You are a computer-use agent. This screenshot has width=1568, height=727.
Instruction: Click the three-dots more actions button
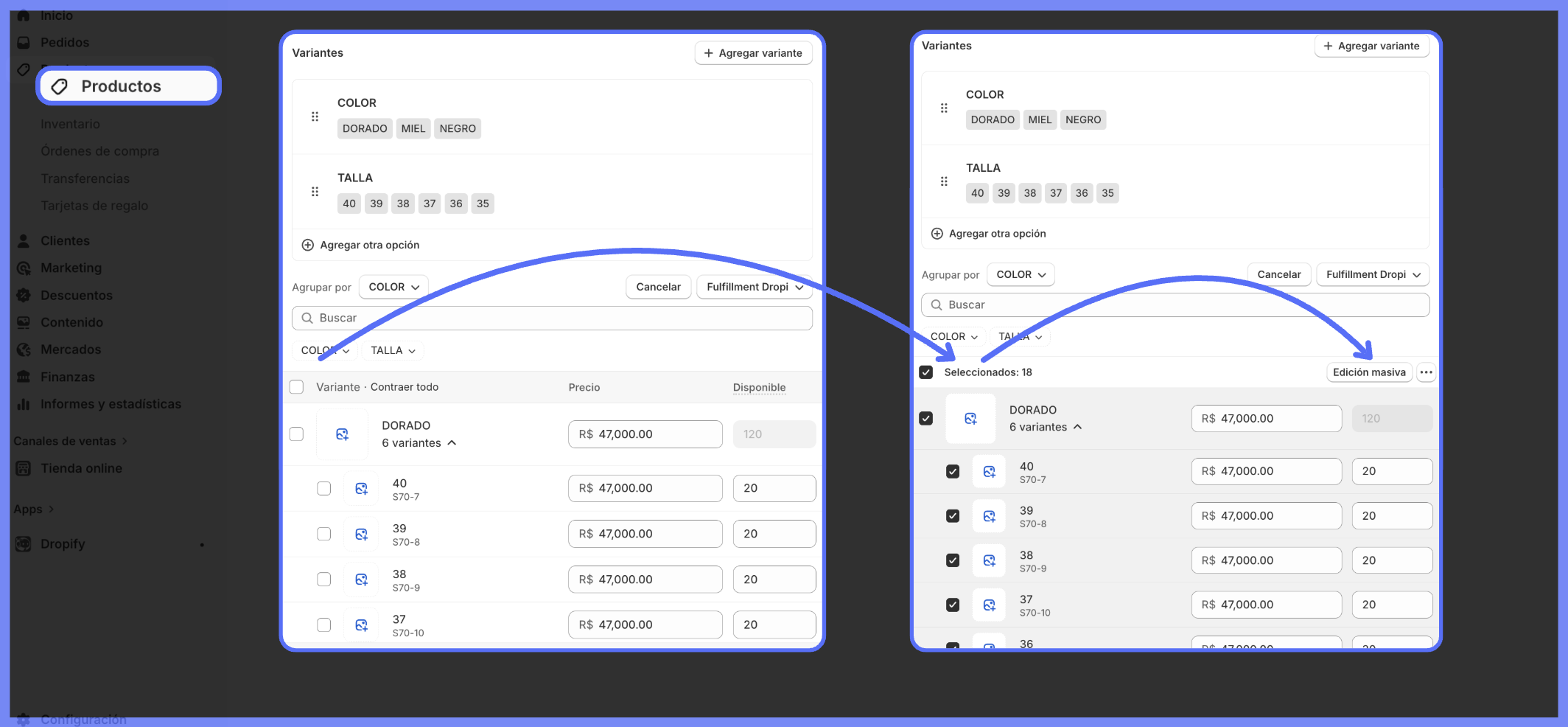pyautogui.click(x=1427, y=372)
